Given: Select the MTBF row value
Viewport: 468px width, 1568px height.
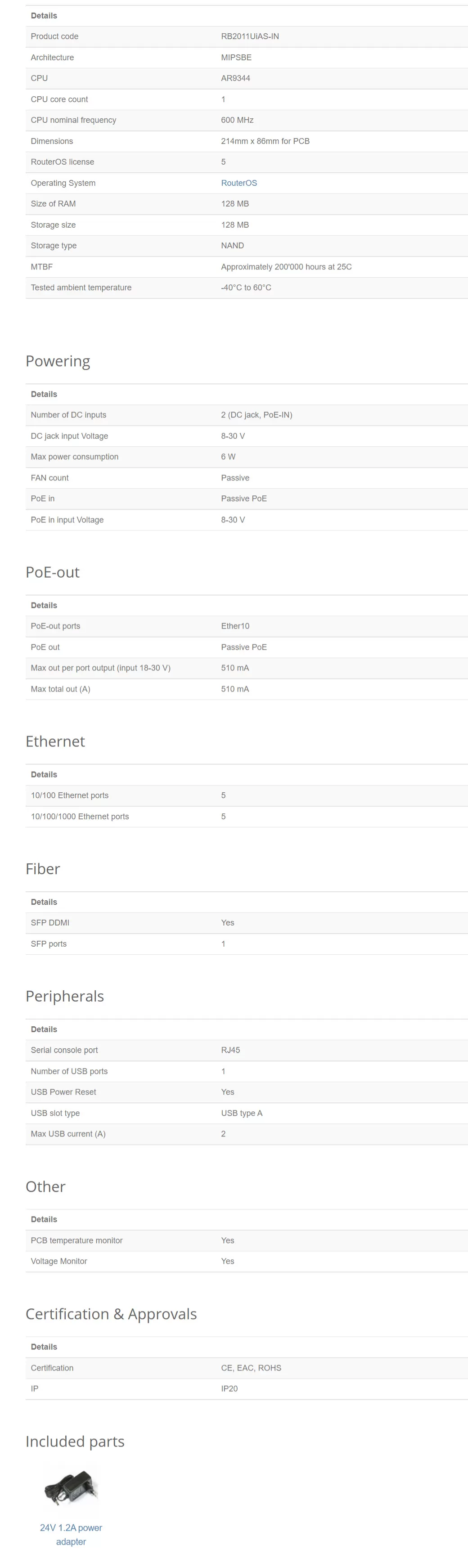Looking at the screenshot, I should tap(286, 267).
